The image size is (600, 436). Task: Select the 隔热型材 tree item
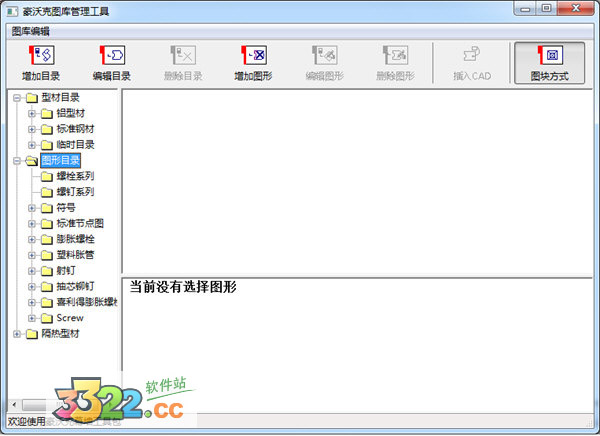pos(60,333)
